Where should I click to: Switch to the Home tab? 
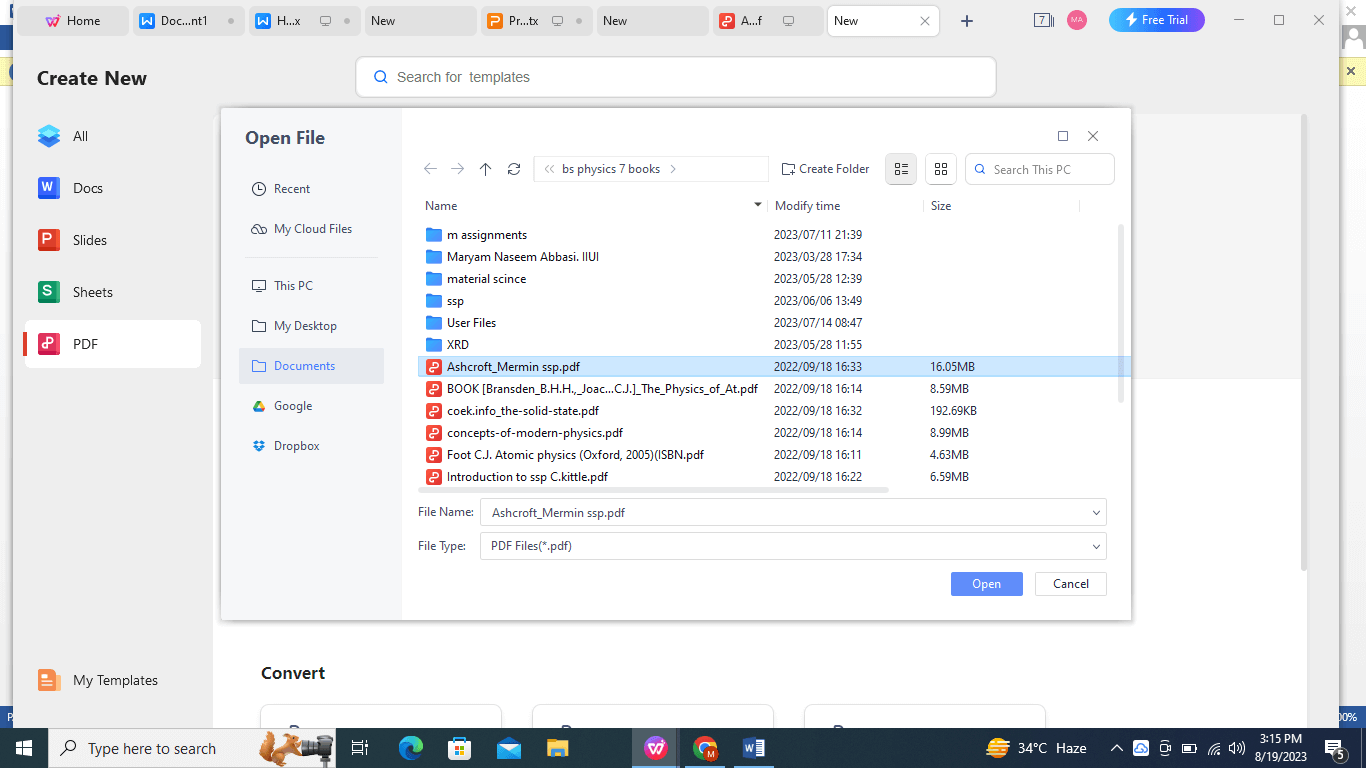click(72, 20)
